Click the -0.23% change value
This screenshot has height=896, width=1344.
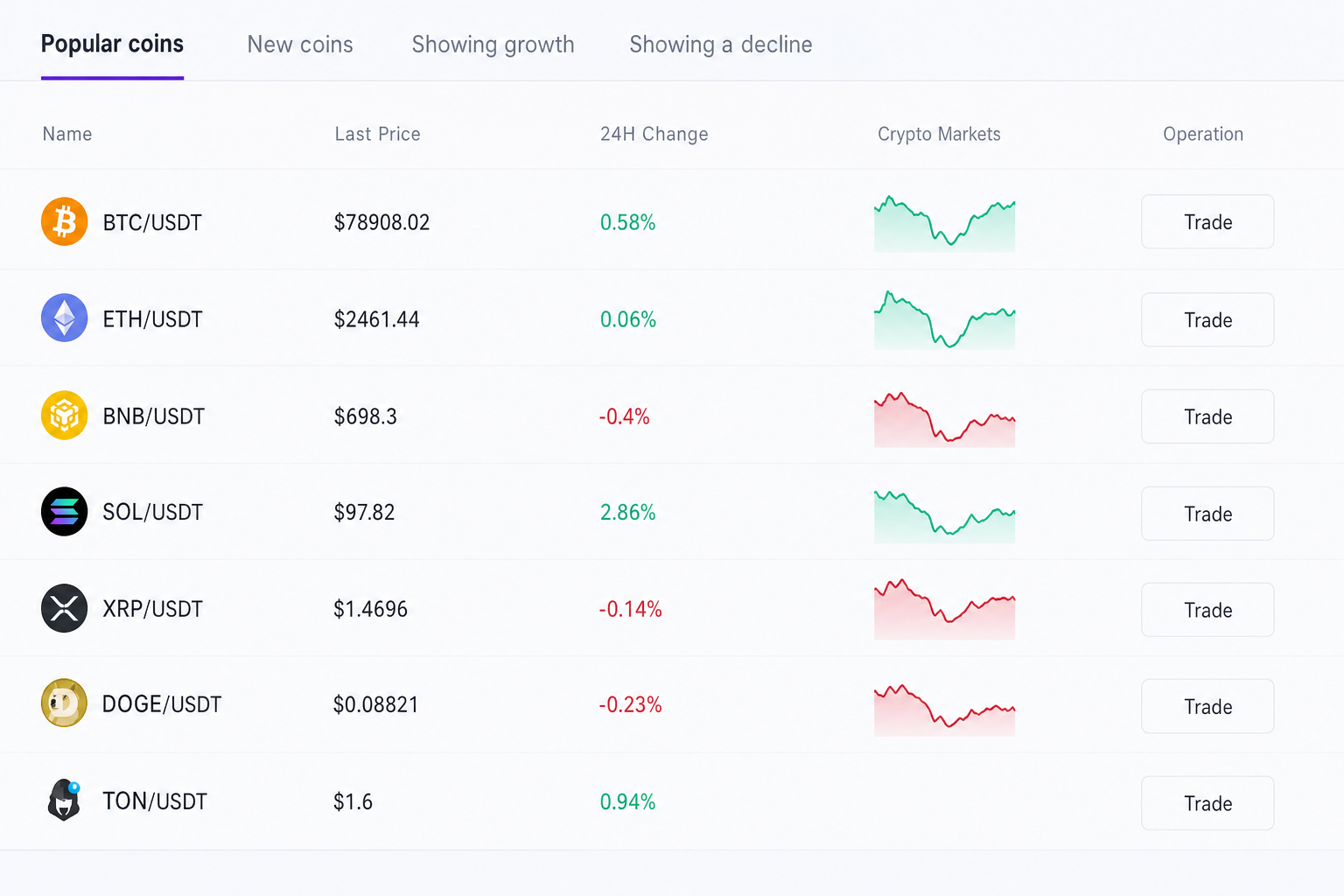[630, 704]
